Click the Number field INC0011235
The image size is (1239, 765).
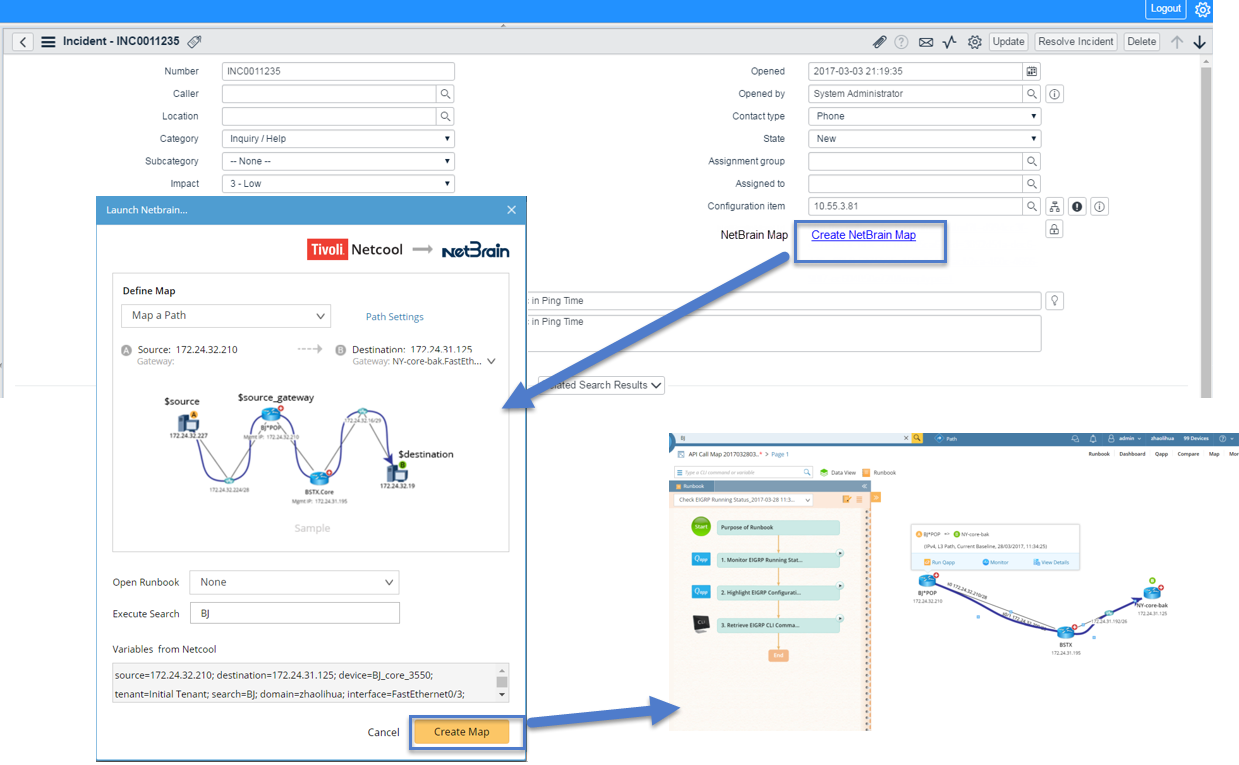[x=338, y=71]
